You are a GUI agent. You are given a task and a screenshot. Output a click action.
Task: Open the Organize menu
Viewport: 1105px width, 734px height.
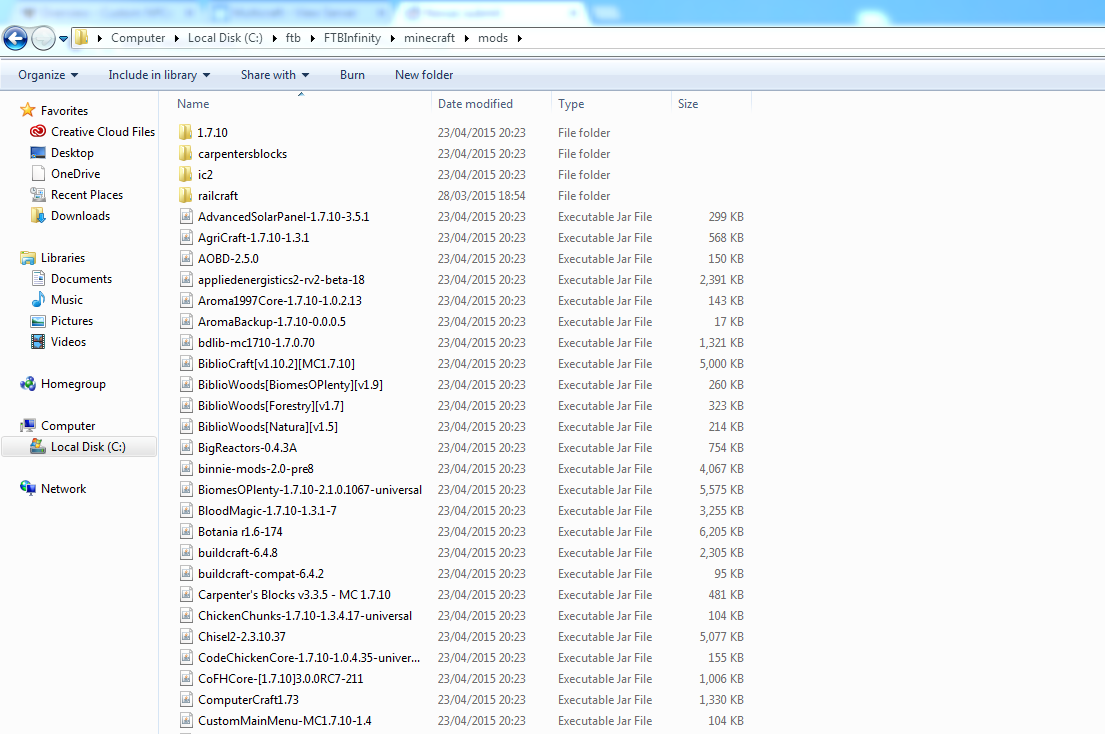[48, 75]
